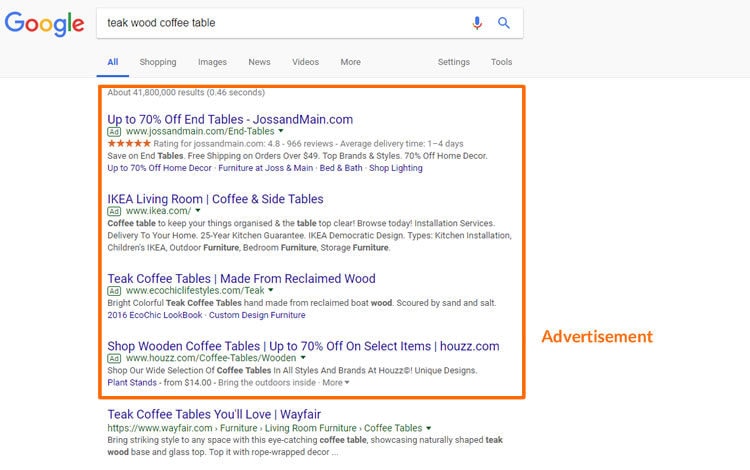750x470 pixels.
Task: Select the All tab
Action: pyautogui.click(x=112, y=62)
